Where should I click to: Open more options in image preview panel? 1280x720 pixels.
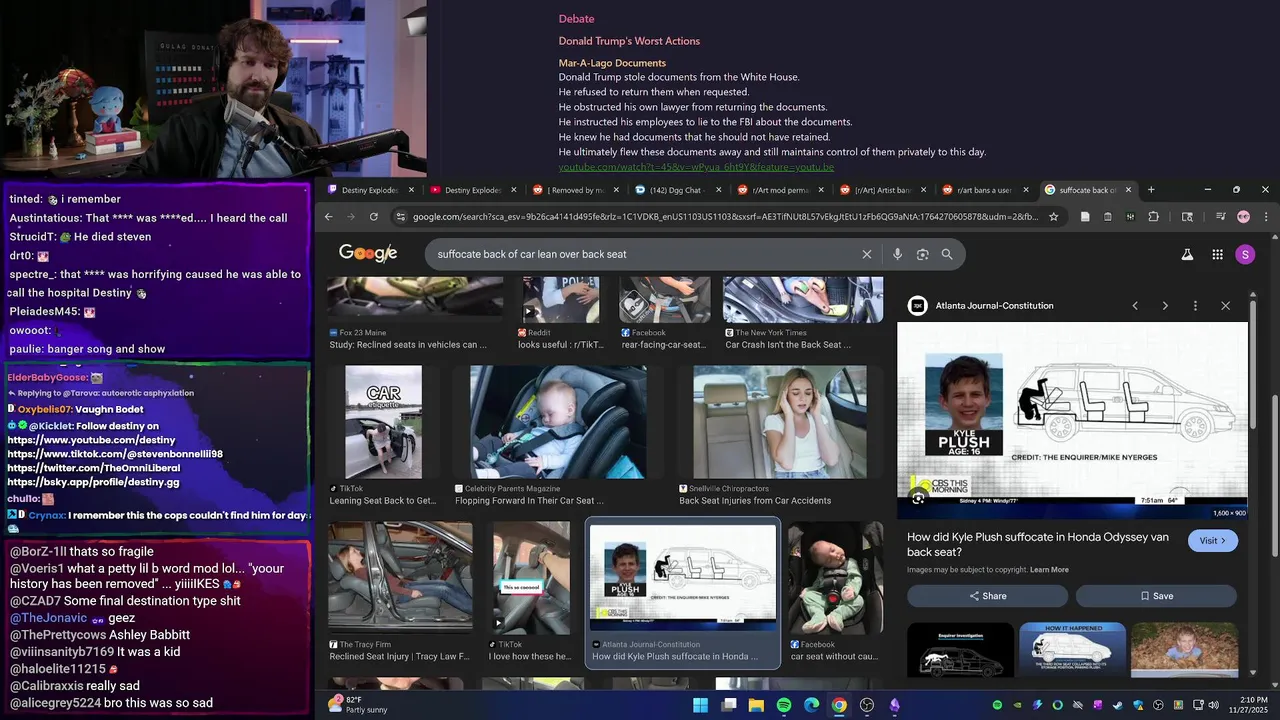[1195, 306]
